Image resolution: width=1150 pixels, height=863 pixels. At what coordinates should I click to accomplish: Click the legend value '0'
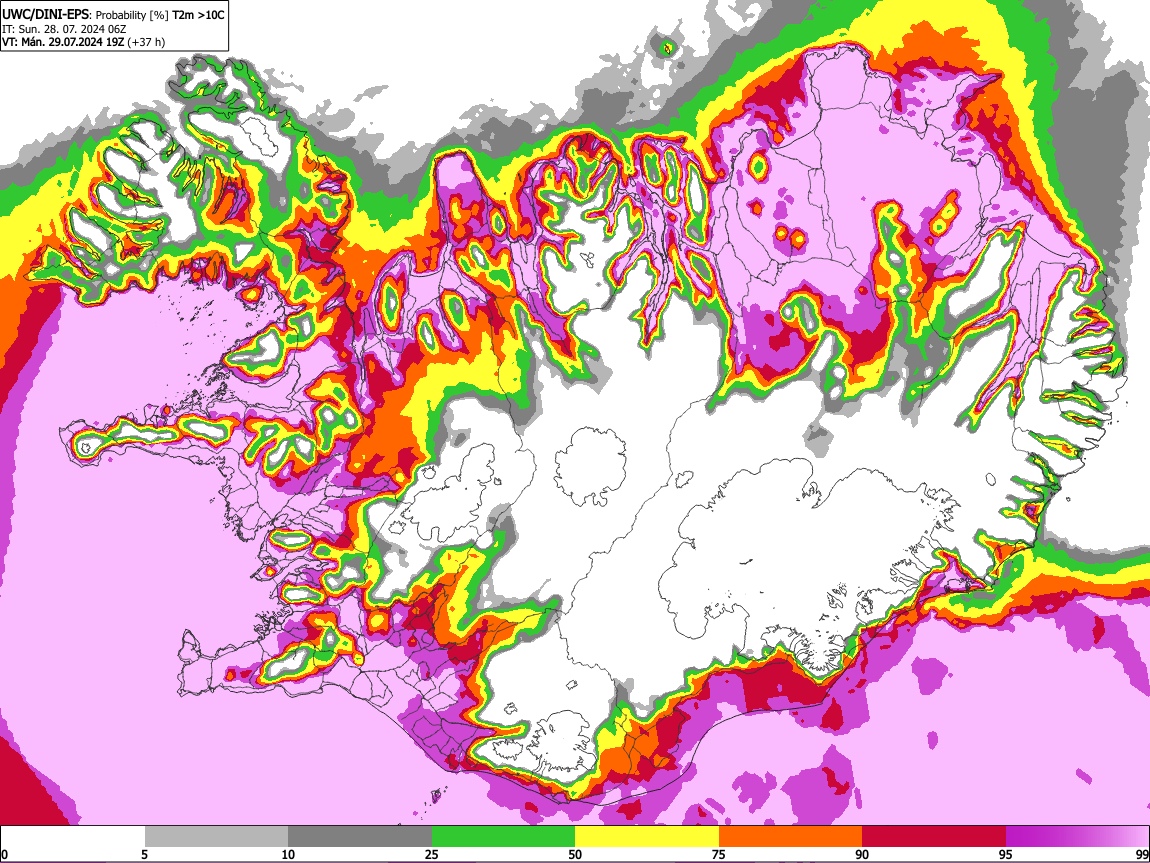click(4, 855)
